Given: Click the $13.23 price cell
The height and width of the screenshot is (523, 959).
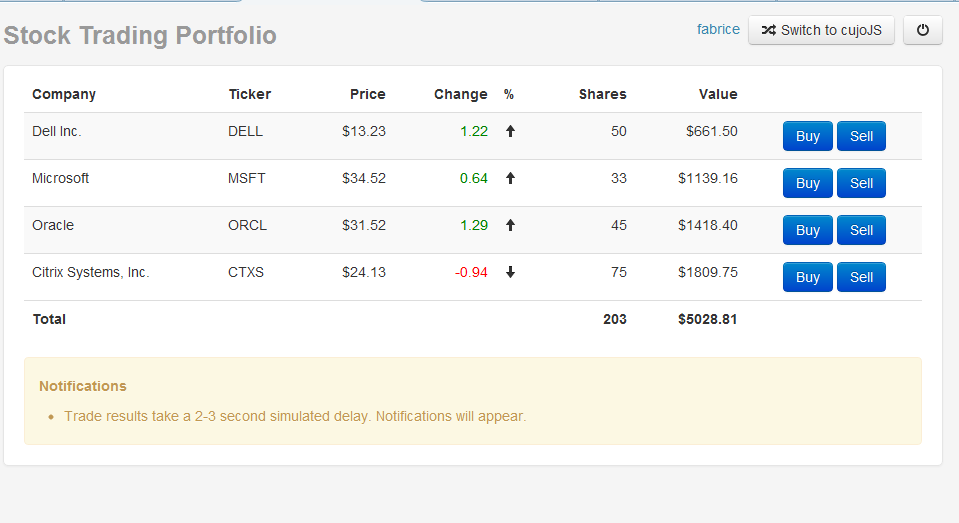Looking at the screenshot, I should point(364,131).
